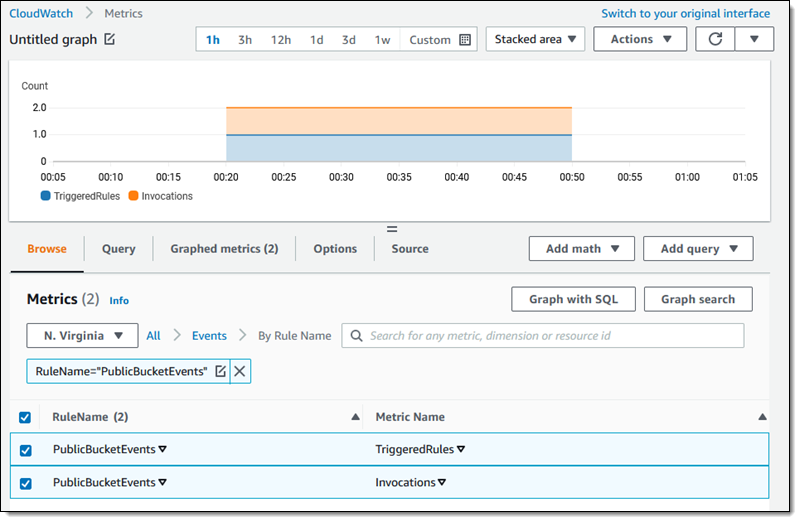Open the Add query dropdown

click(698, 248)
